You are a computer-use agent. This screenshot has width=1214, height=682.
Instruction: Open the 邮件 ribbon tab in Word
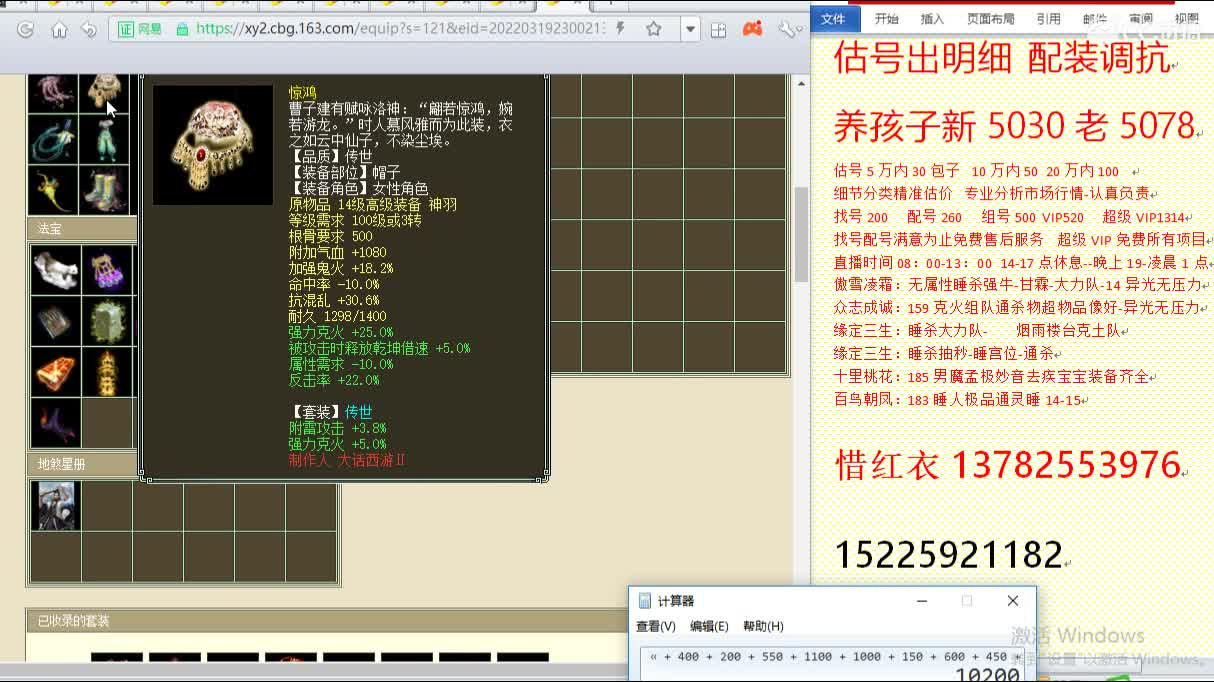(1095, 18)
